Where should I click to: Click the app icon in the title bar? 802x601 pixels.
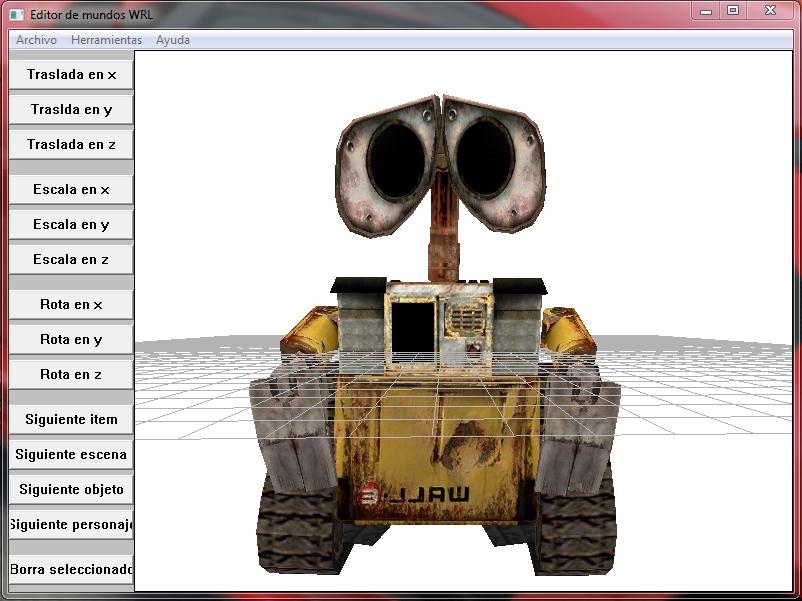[x=17, y=14]
